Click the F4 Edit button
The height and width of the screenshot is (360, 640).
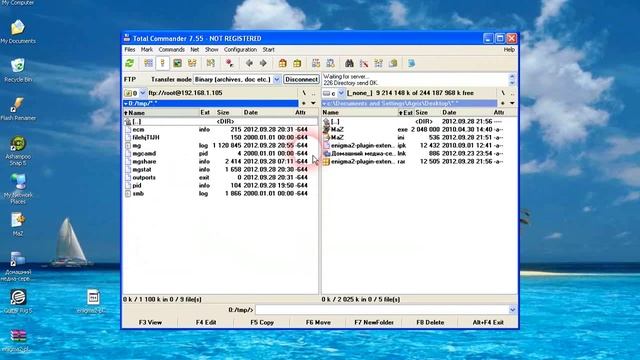pos(206,322)
